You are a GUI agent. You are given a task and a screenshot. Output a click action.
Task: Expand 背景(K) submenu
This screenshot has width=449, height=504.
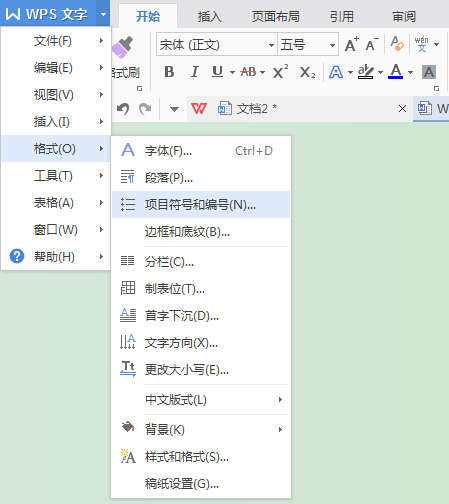201,429
